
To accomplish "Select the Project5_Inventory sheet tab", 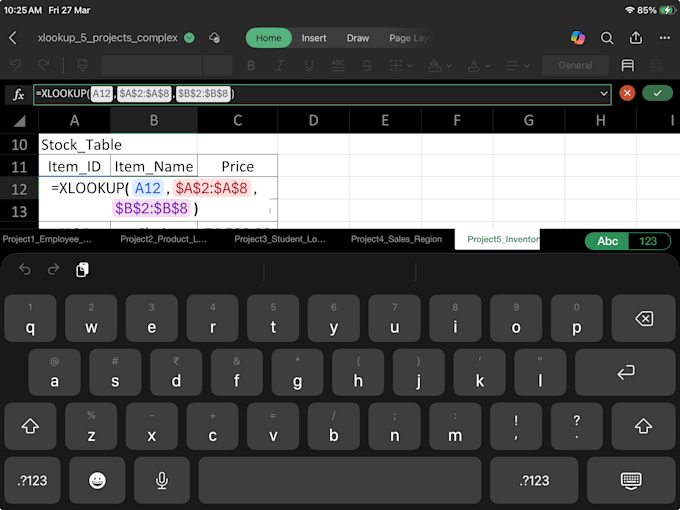I will 497,239.
